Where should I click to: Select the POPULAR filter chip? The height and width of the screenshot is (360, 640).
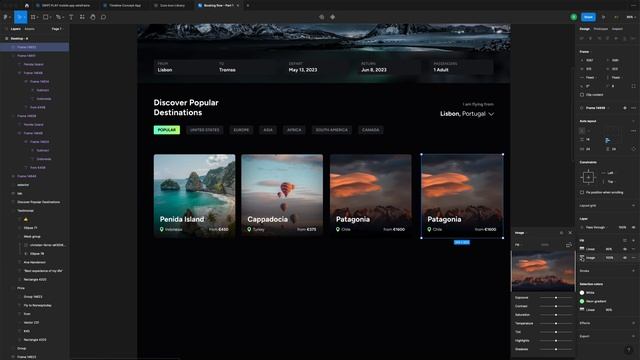[167, 130]
